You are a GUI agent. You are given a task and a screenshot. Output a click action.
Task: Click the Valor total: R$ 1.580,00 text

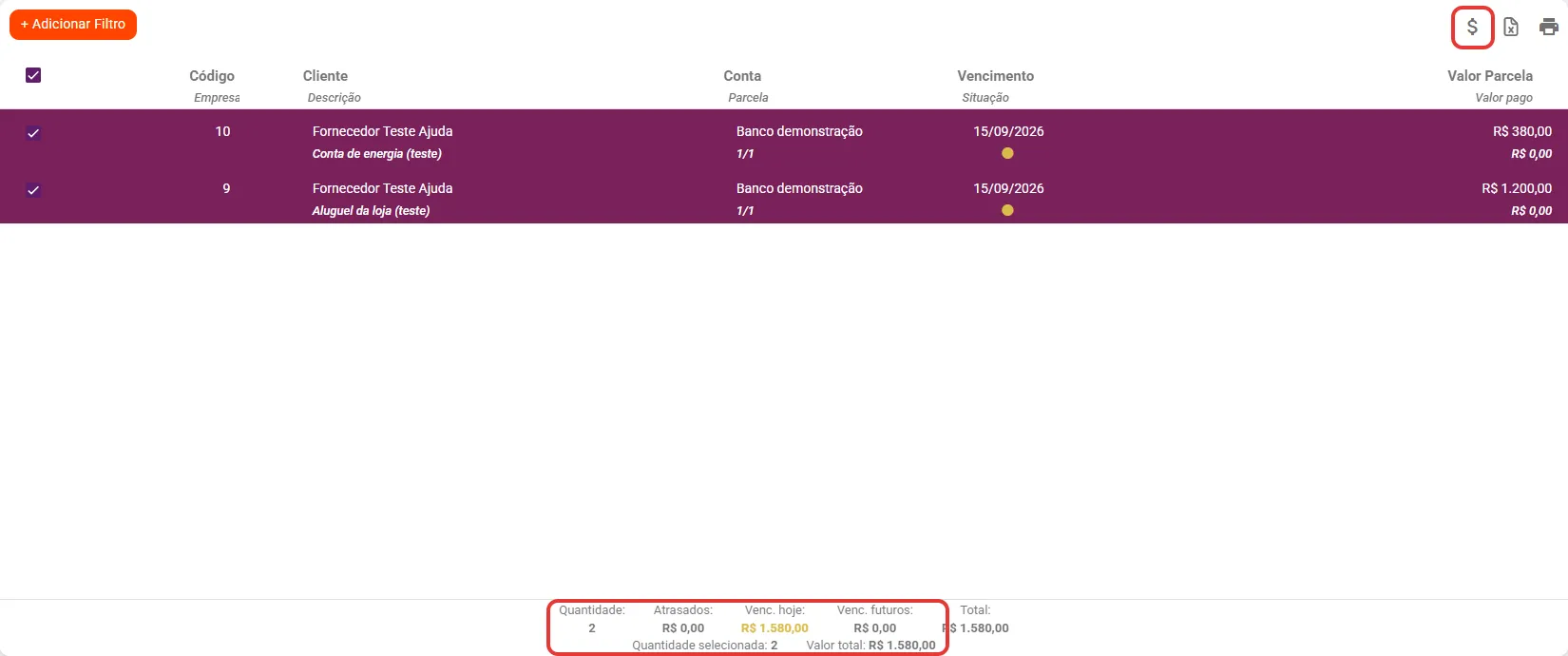[x=870, y=646]
